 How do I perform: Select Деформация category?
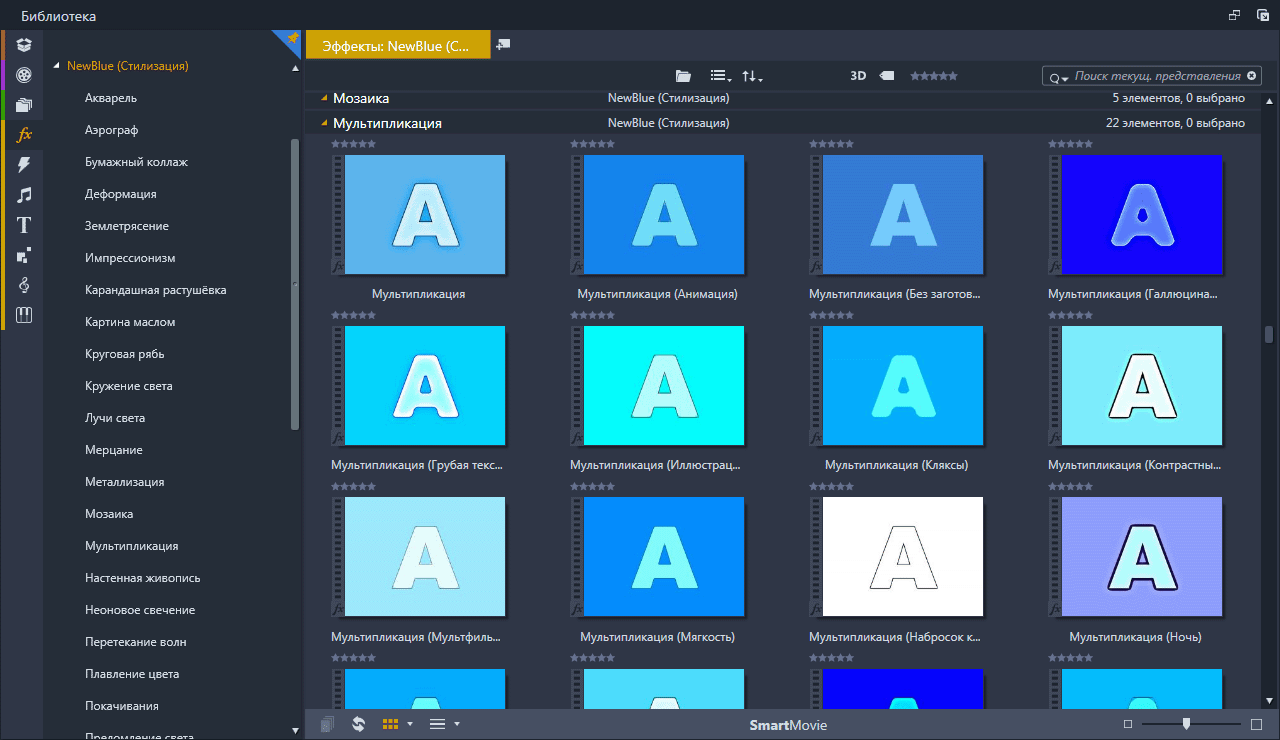coord(121,194)
